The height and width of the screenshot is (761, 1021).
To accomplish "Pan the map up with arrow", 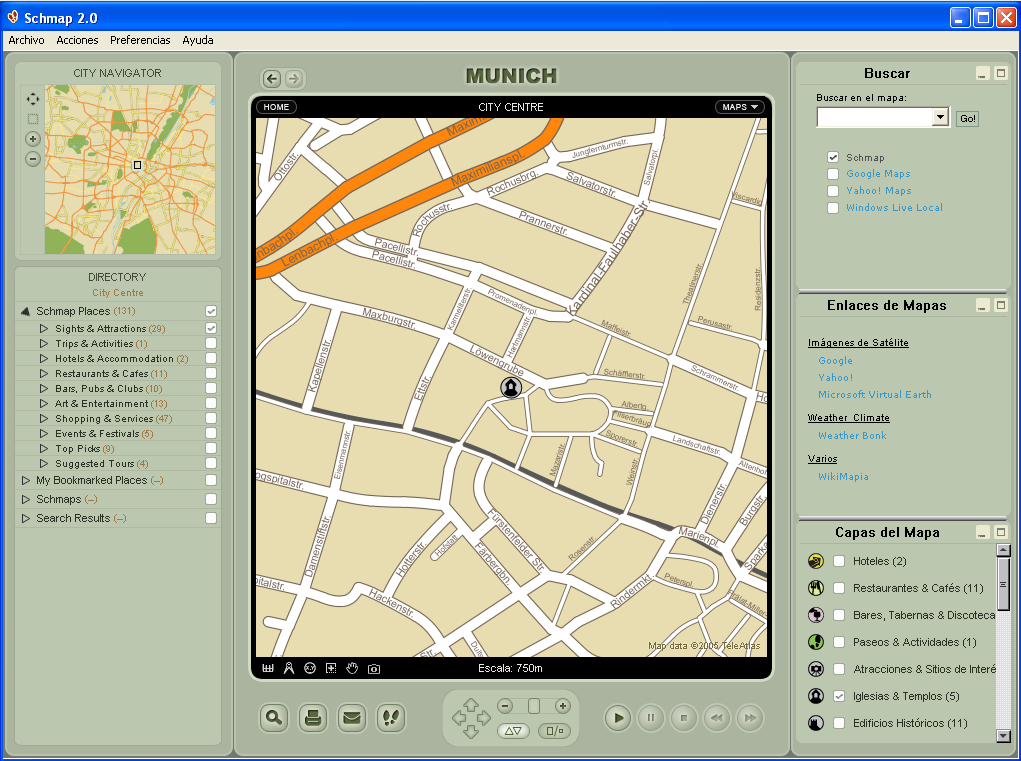I will [471, 704].
